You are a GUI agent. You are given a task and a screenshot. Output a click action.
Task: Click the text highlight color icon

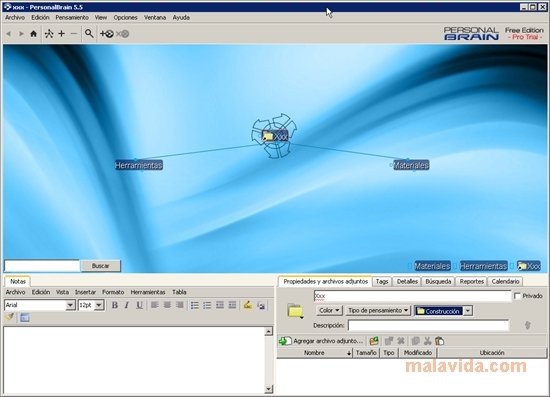pos(248,305)
